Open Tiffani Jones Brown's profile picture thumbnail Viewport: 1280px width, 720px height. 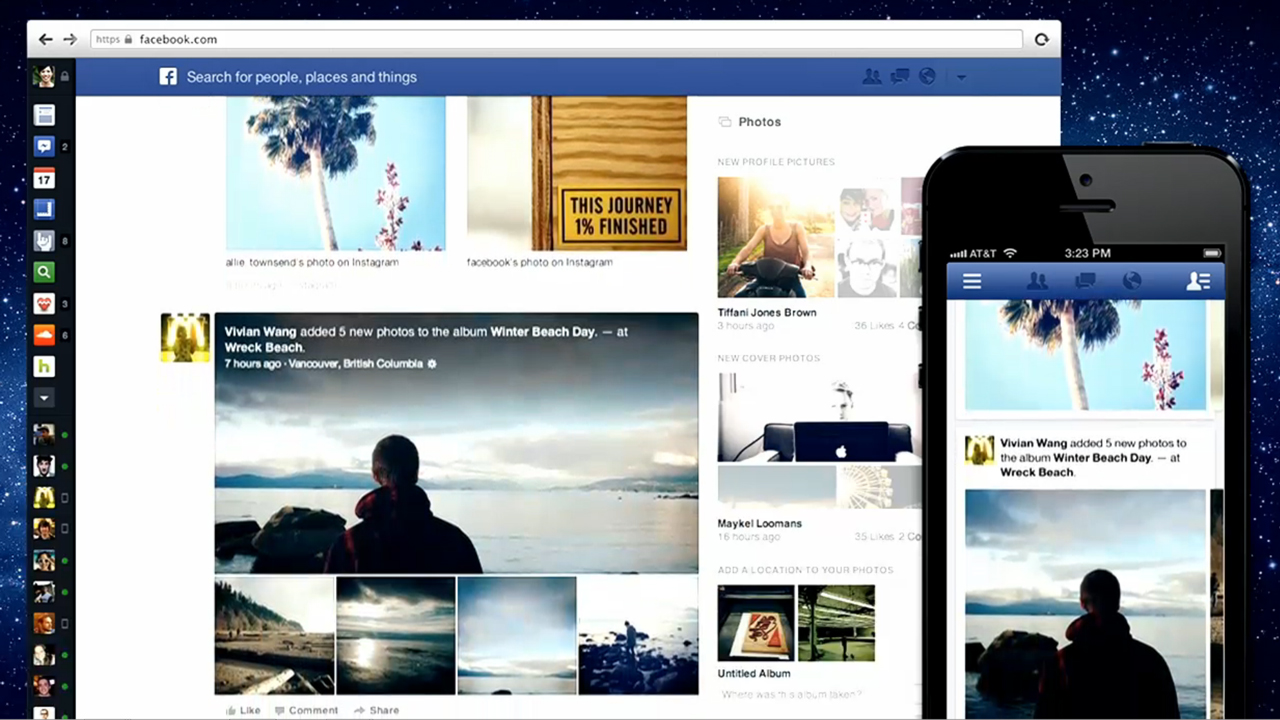point(776,237)
